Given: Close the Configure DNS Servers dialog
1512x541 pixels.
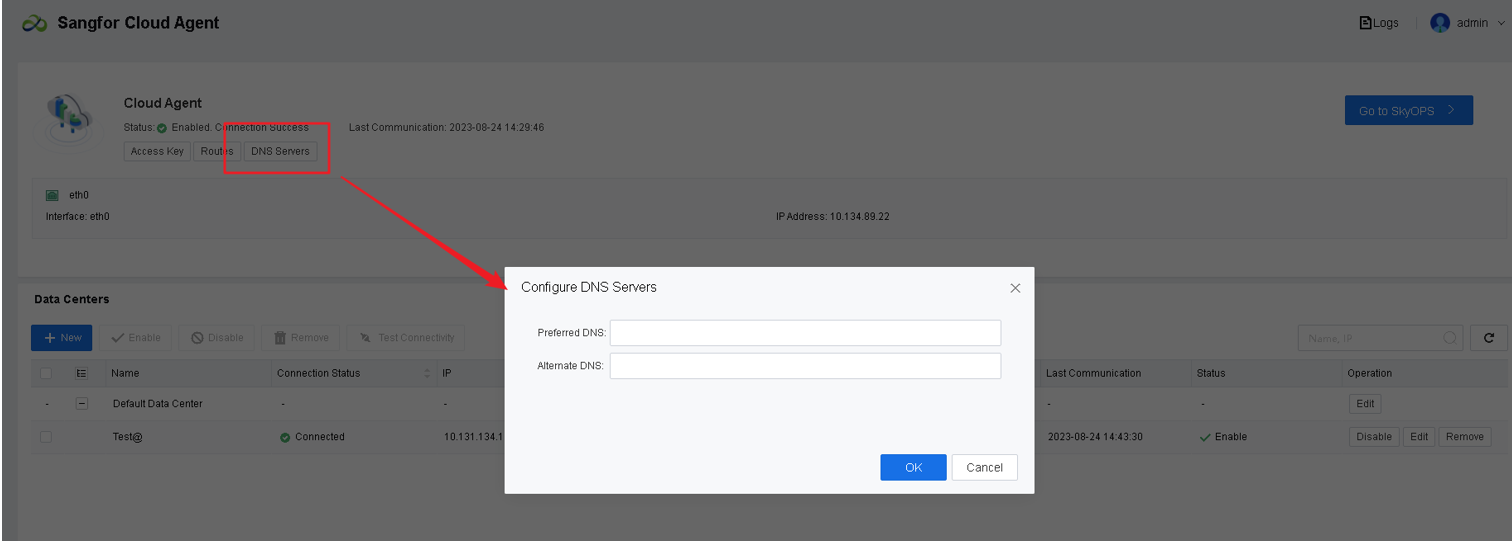Looking at the screenshot, I should [x=1015, y=288].
